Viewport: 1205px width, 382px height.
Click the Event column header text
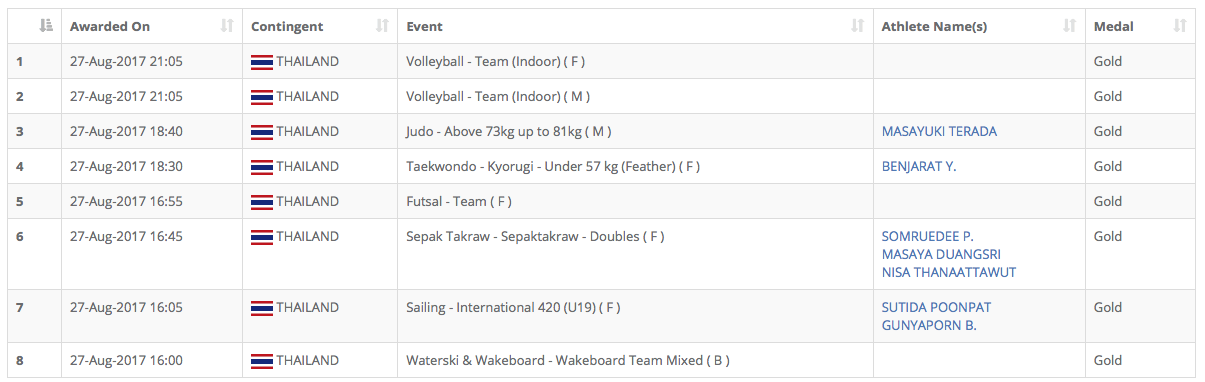click(424, 26)
